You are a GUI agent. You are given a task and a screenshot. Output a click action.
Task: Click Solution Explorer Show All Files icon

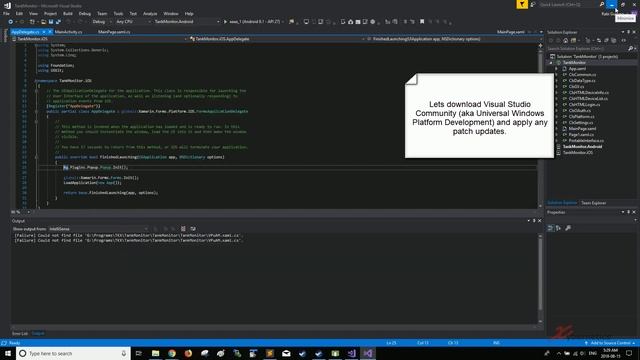(x=613, y=40)
